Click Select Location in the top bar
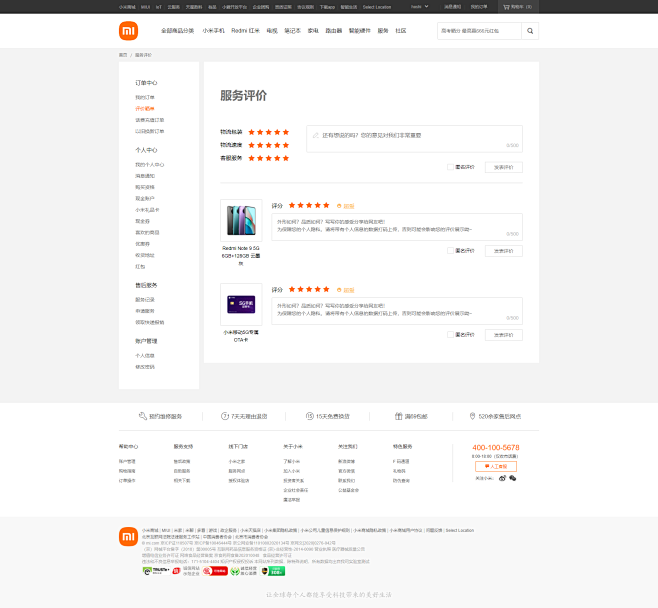658x608 pixels. pos(376,7)
